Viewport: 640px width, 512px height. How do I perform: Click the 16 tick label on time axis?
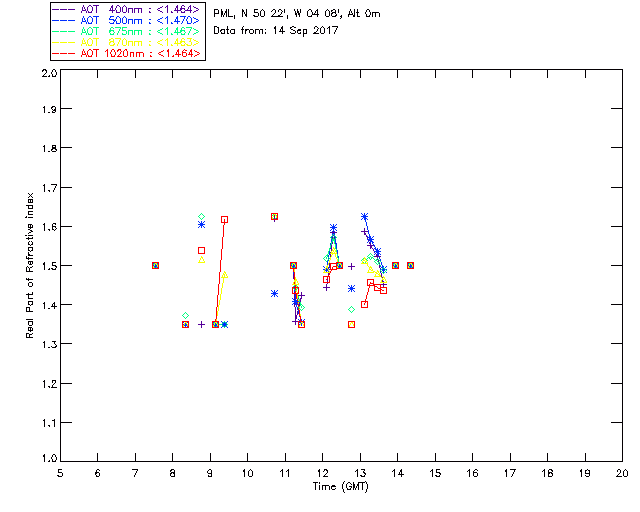[x=473, y=473]
